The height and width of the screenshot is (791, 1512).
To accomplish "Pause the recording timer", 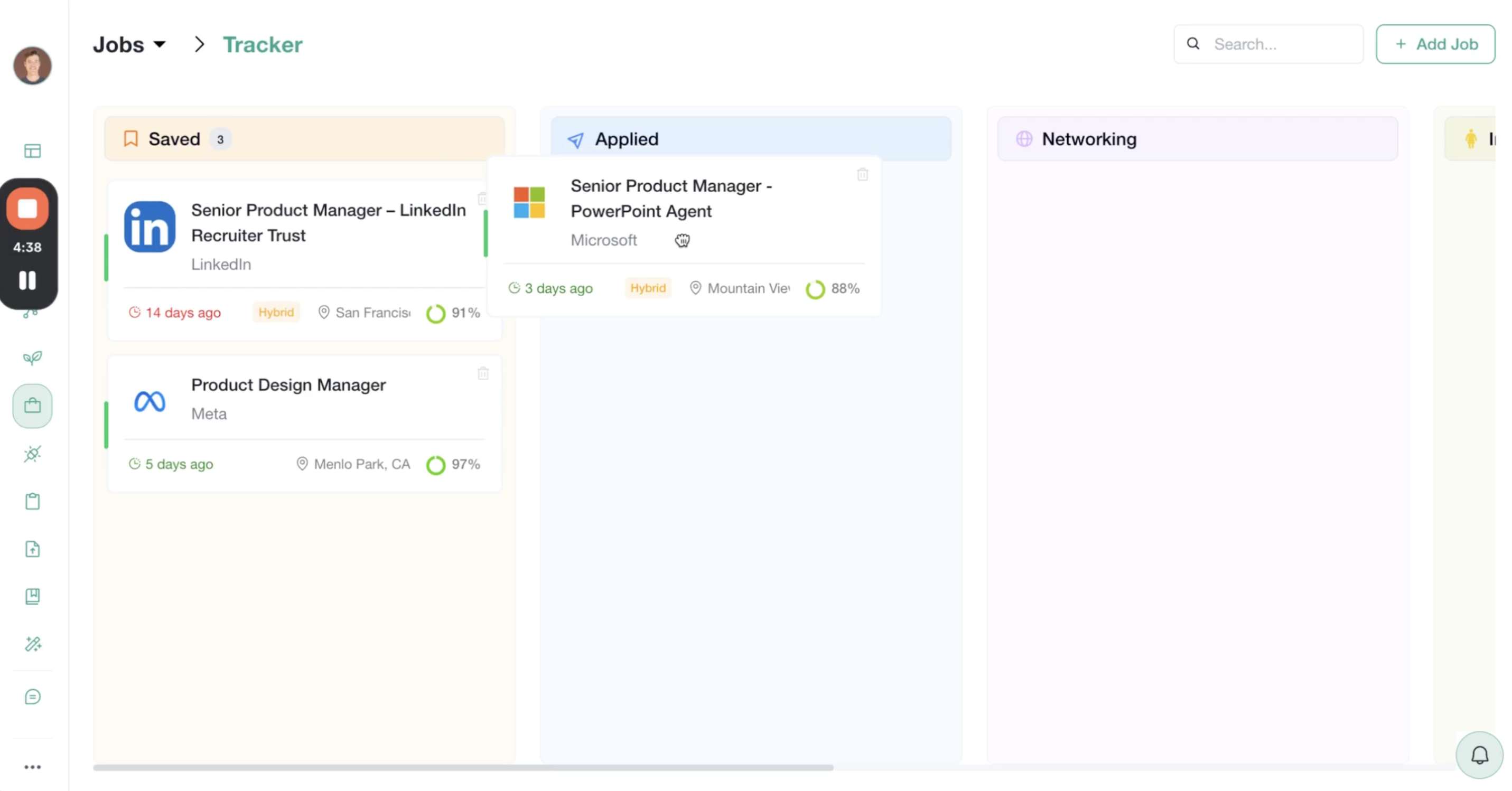I will (x=27, y=280).
